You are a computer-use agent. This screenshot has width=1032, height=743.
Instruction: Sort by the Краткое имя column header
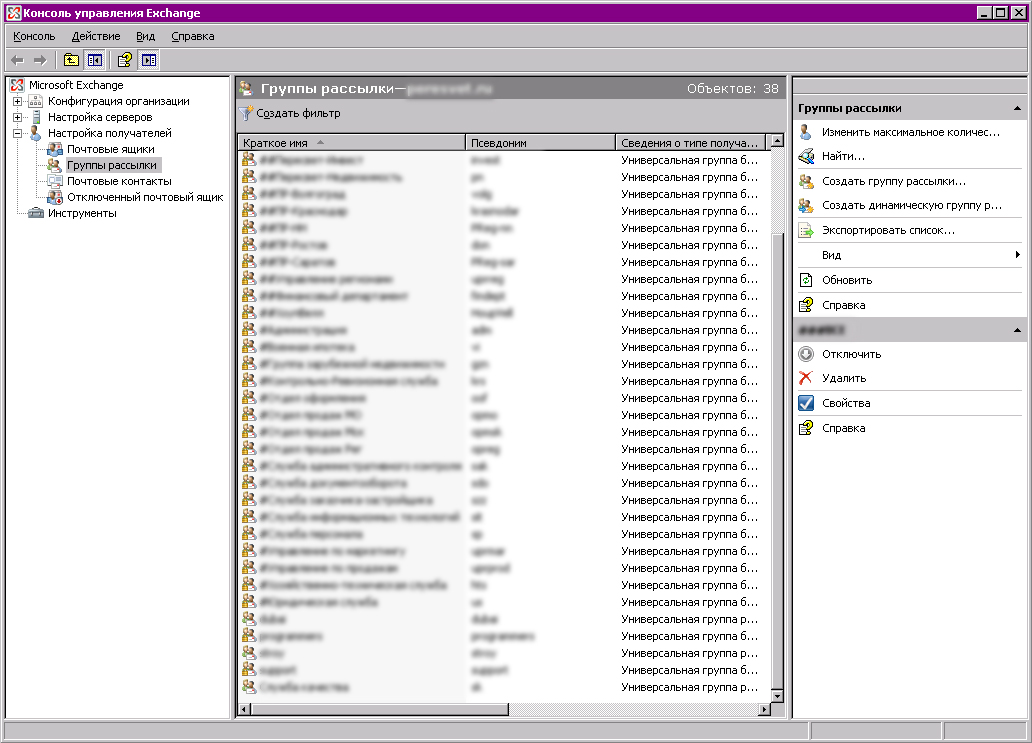tap(351, 143)
